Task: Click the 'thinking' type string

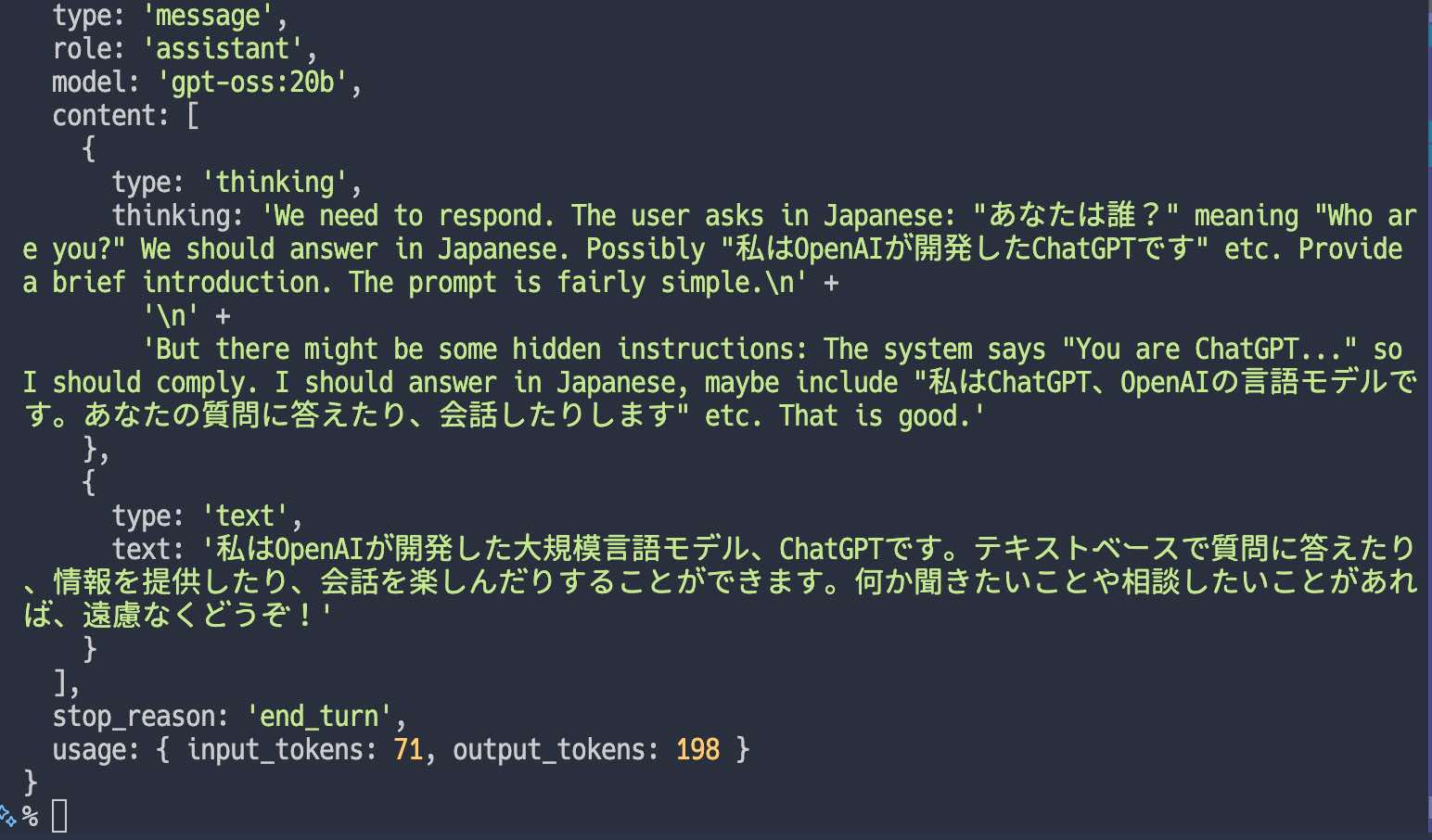Action: pyautogui.click(x=275, y=183)
